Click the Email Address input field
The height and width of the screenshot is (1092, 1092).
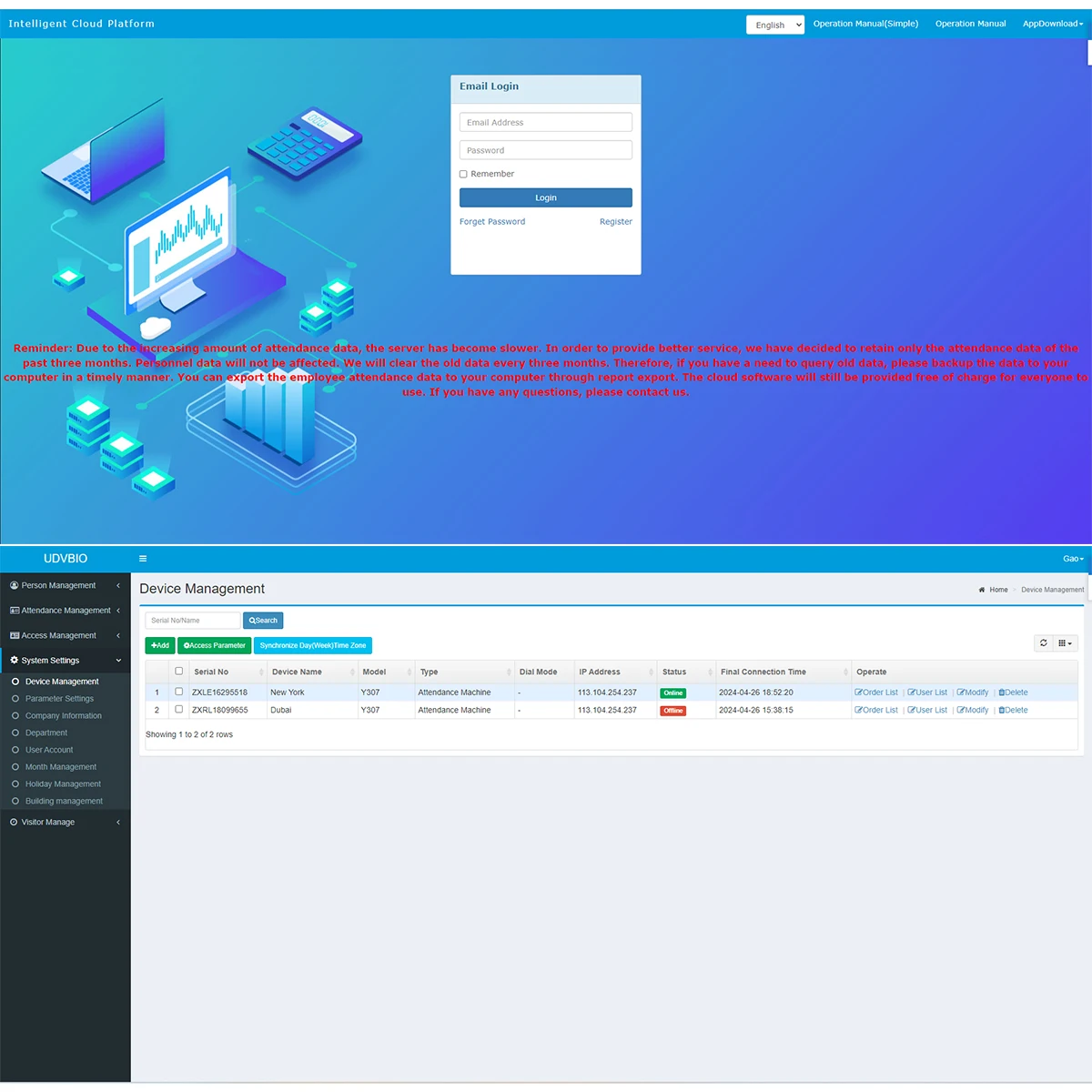tap(545, 121)
